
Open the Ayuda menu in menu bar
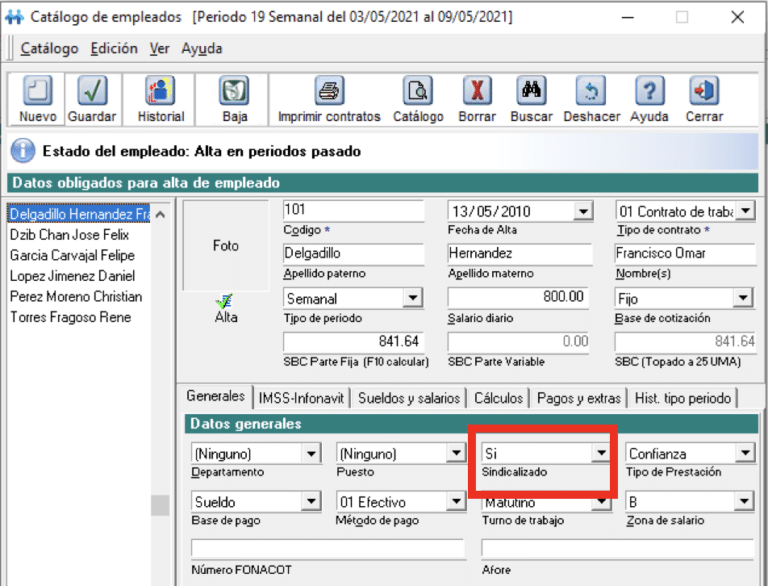(x=202, y=49)
